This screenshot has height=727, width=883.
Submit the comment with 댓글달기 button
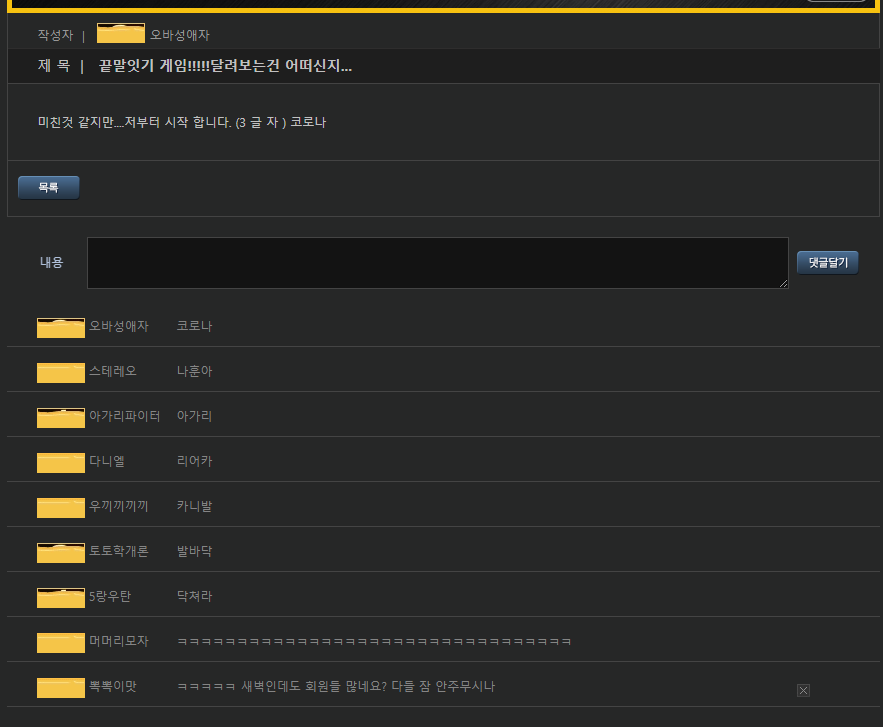click(827, 262)
